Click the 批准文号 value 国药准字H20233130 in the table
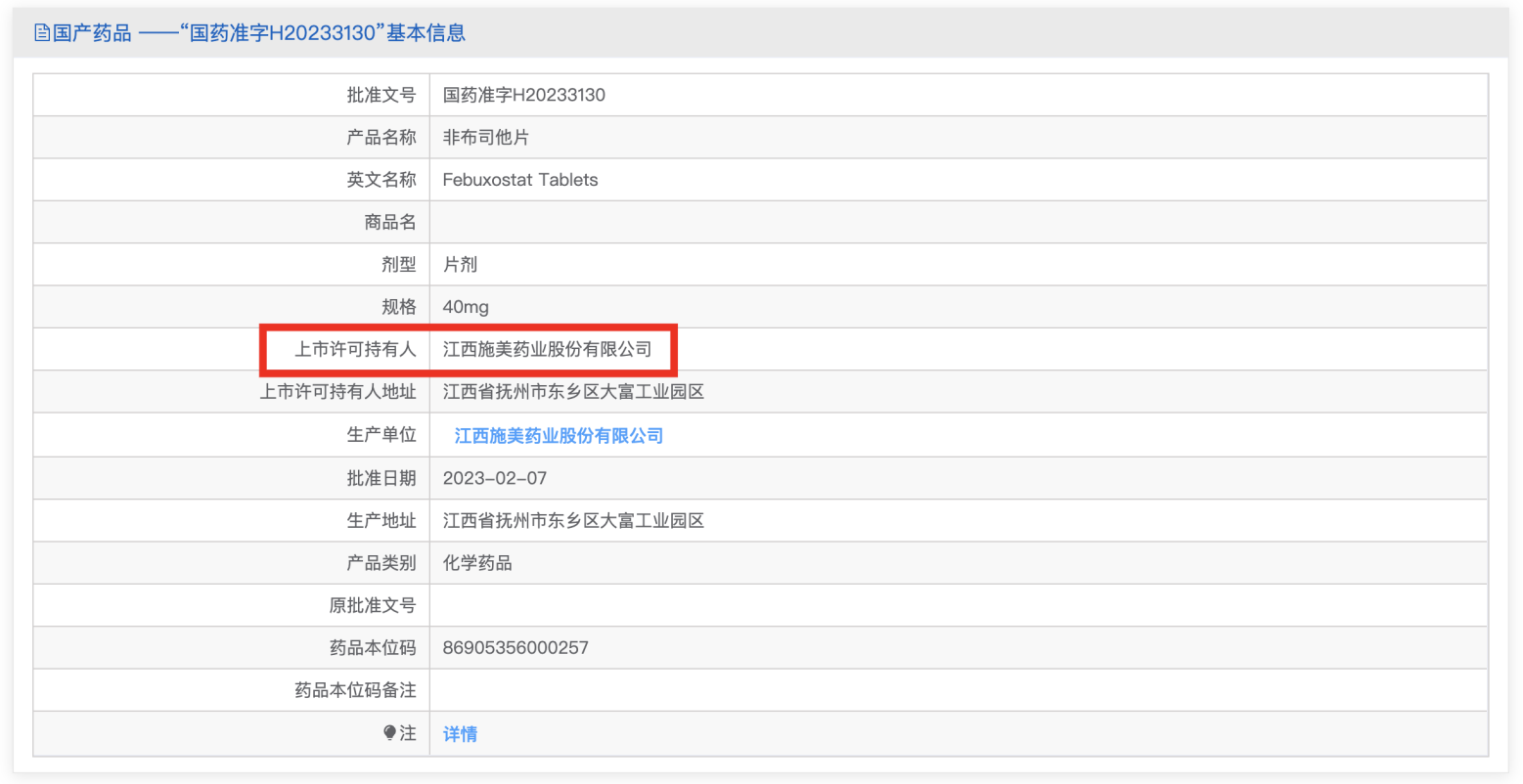 (523, 95)
